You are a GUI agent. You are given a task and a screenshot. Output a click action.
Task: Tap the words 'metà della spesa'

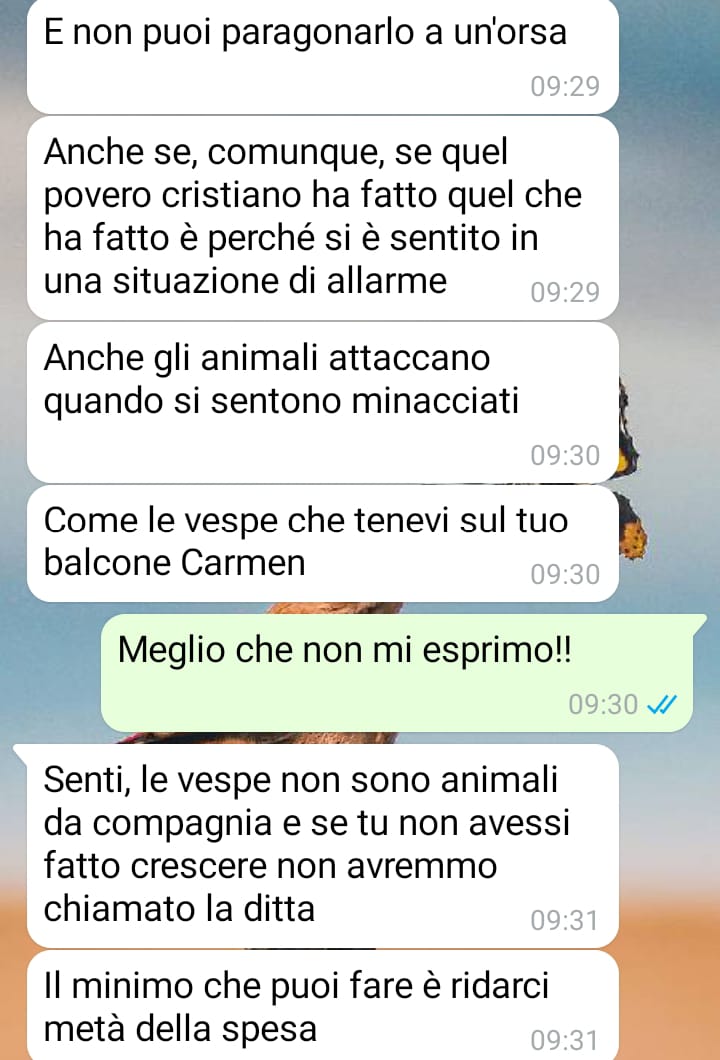point(180,1028)
